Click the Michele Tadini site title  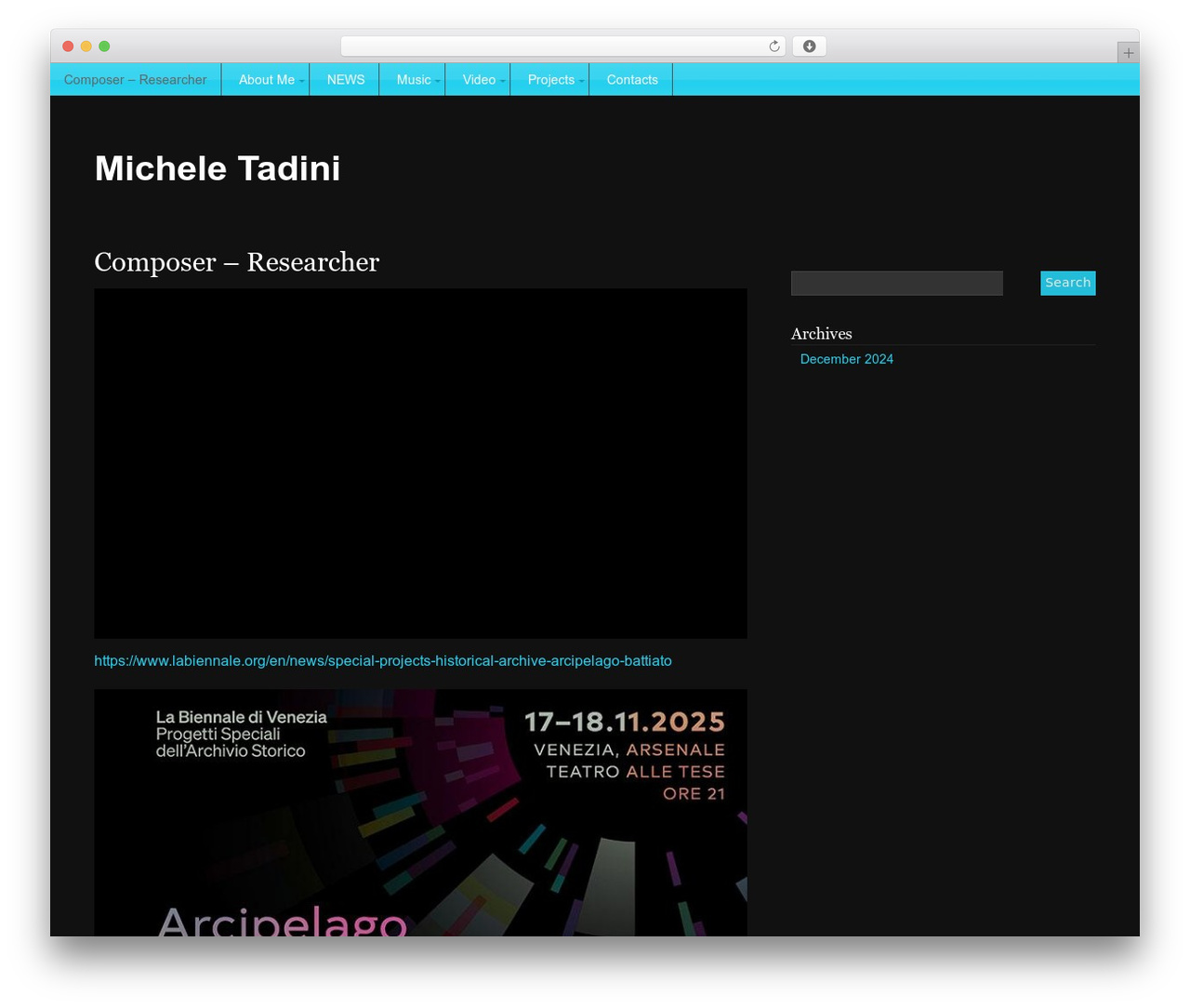[x=218, y=168]
